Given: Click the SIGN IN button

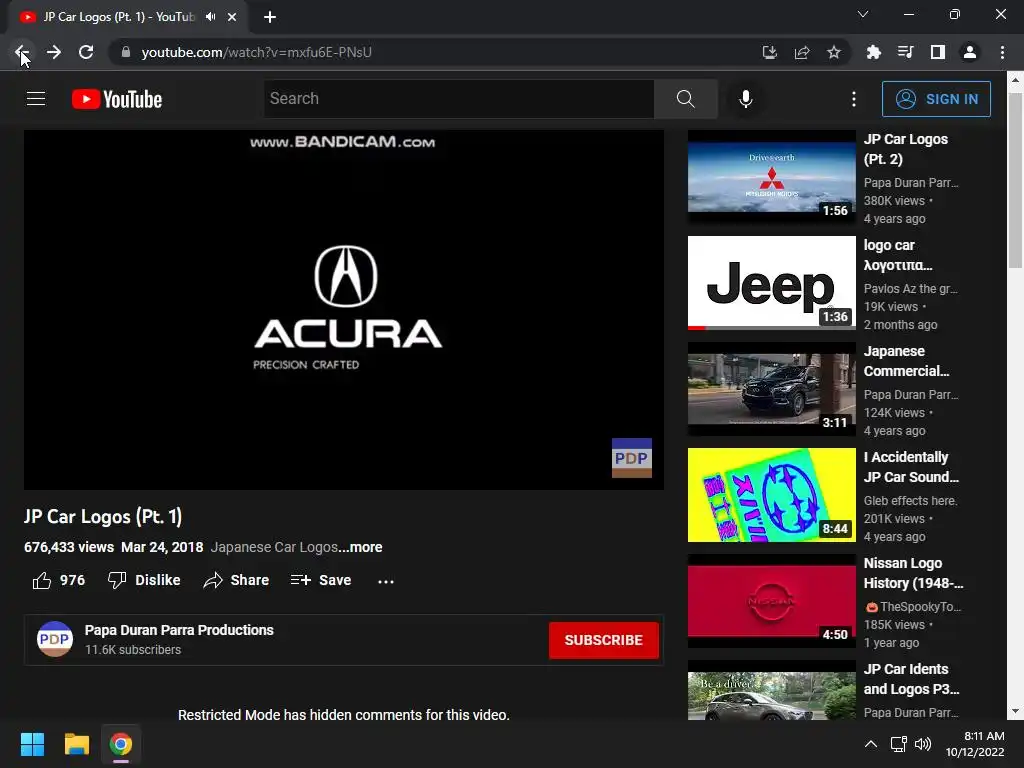Looking at the screenshot, I should [936, 99].
